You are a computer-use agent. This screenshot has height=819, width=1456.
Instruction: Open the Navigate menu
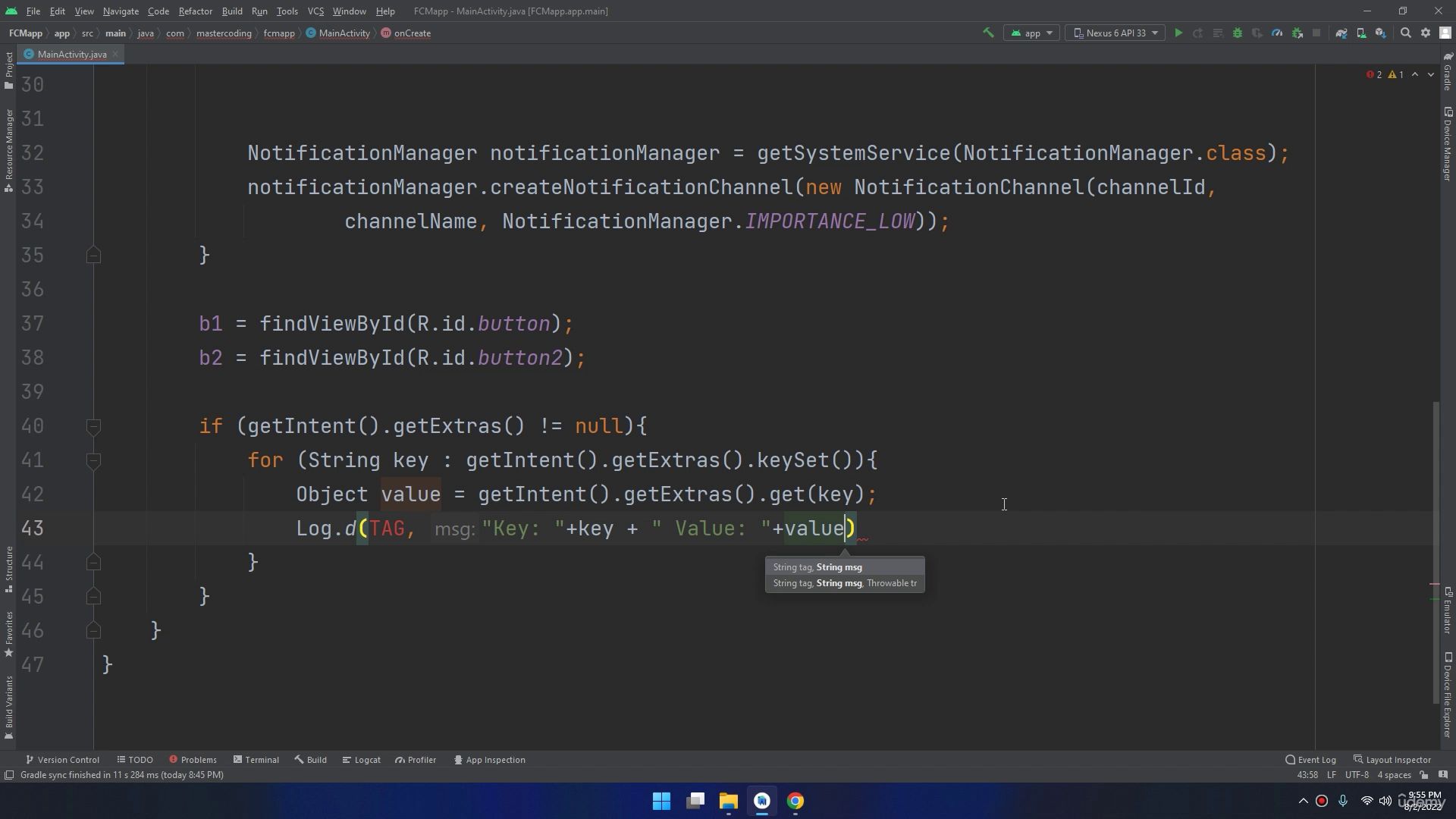click(x=121, y=11)
